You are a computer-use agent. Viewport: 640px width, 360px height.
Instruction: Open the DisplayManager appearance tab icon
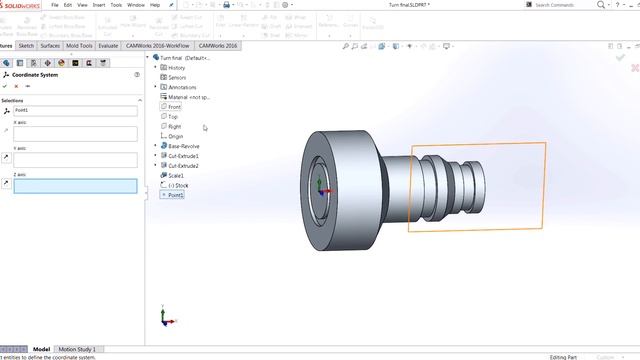coord(61,63)
